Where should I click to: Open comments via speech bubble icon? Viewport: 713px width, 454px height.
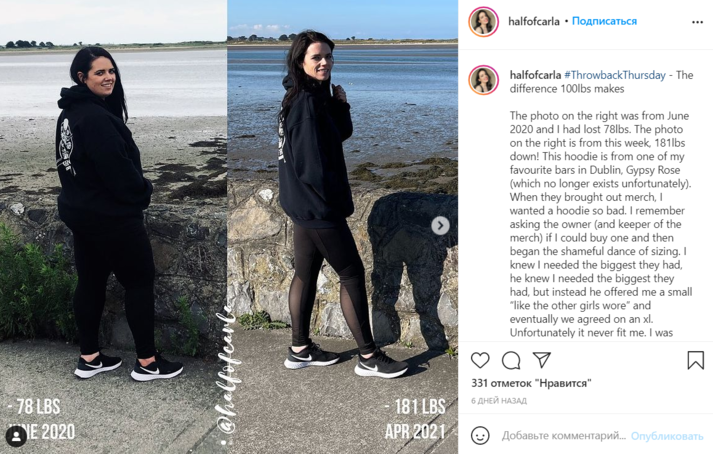pos(511,360)
